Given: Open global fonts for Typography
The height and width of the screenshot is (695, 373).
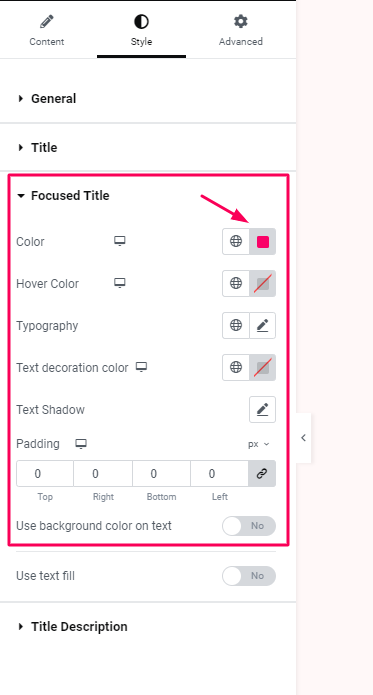Looking at the screenshot, I should tap(236, 325).
